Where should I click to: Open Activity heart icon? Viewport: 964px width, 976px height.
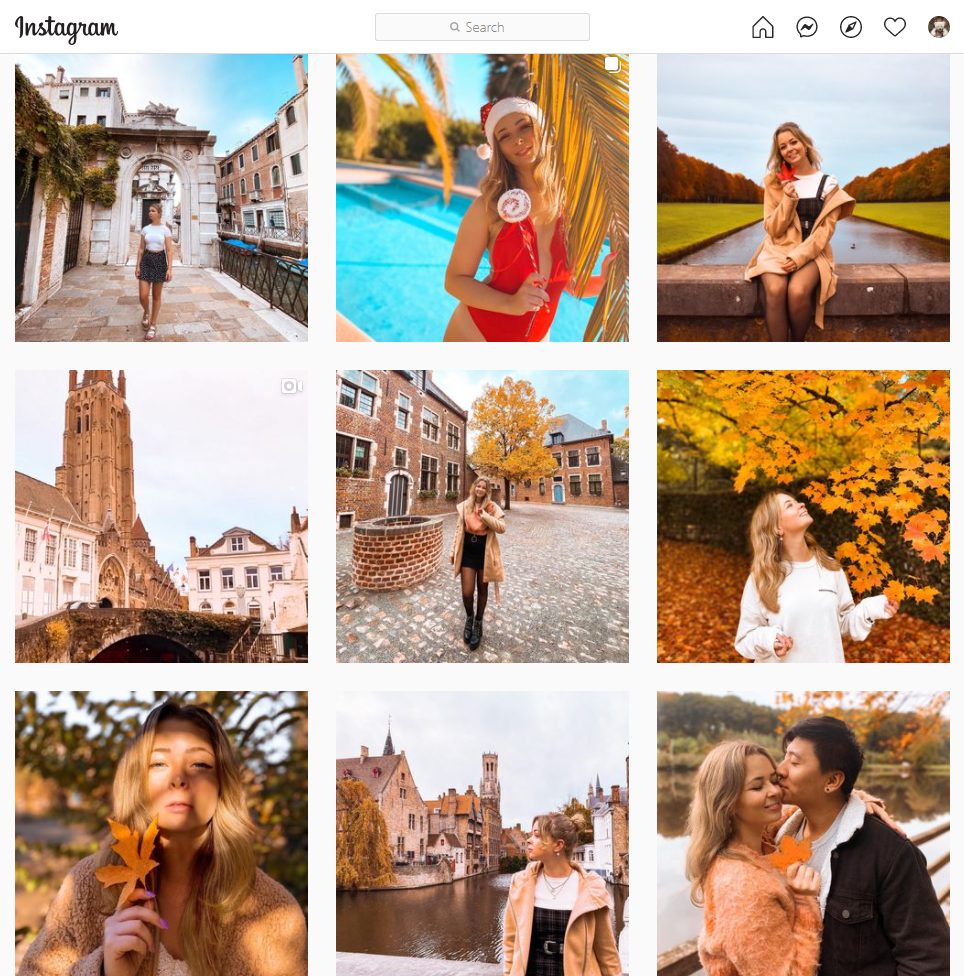[895, 27]
